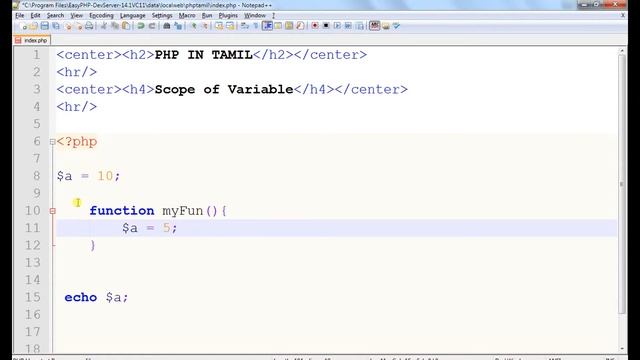Click line number 13 in the margin
The height and width of the screenshot is (360, 640).
33,262
